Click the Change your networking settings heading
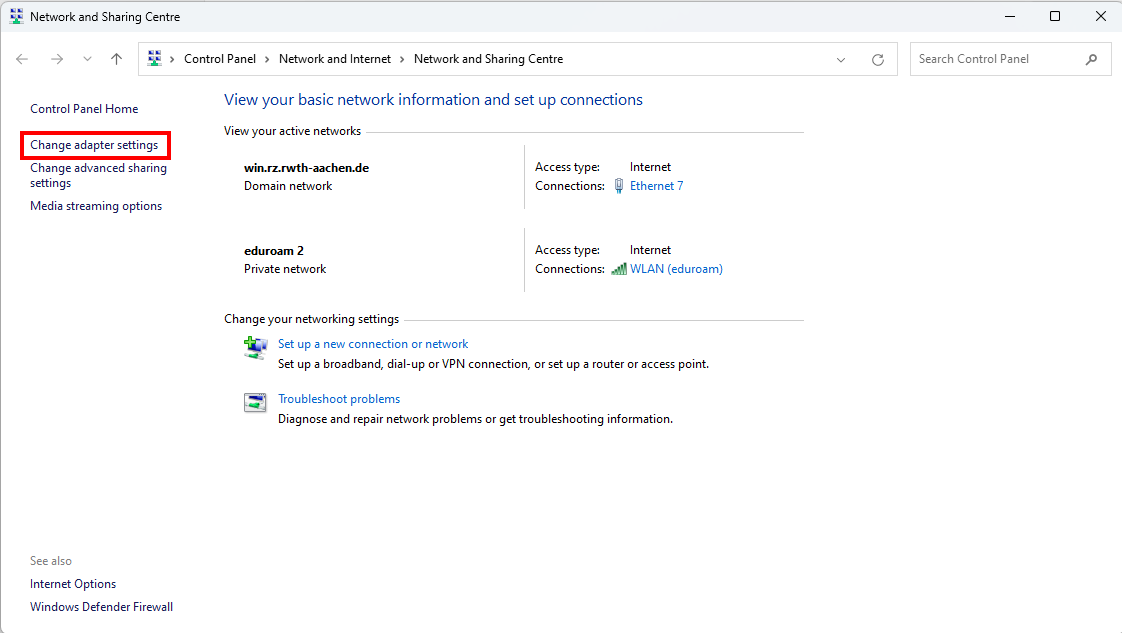This screenshot has height=633, width=1122. tap(311, 319)
